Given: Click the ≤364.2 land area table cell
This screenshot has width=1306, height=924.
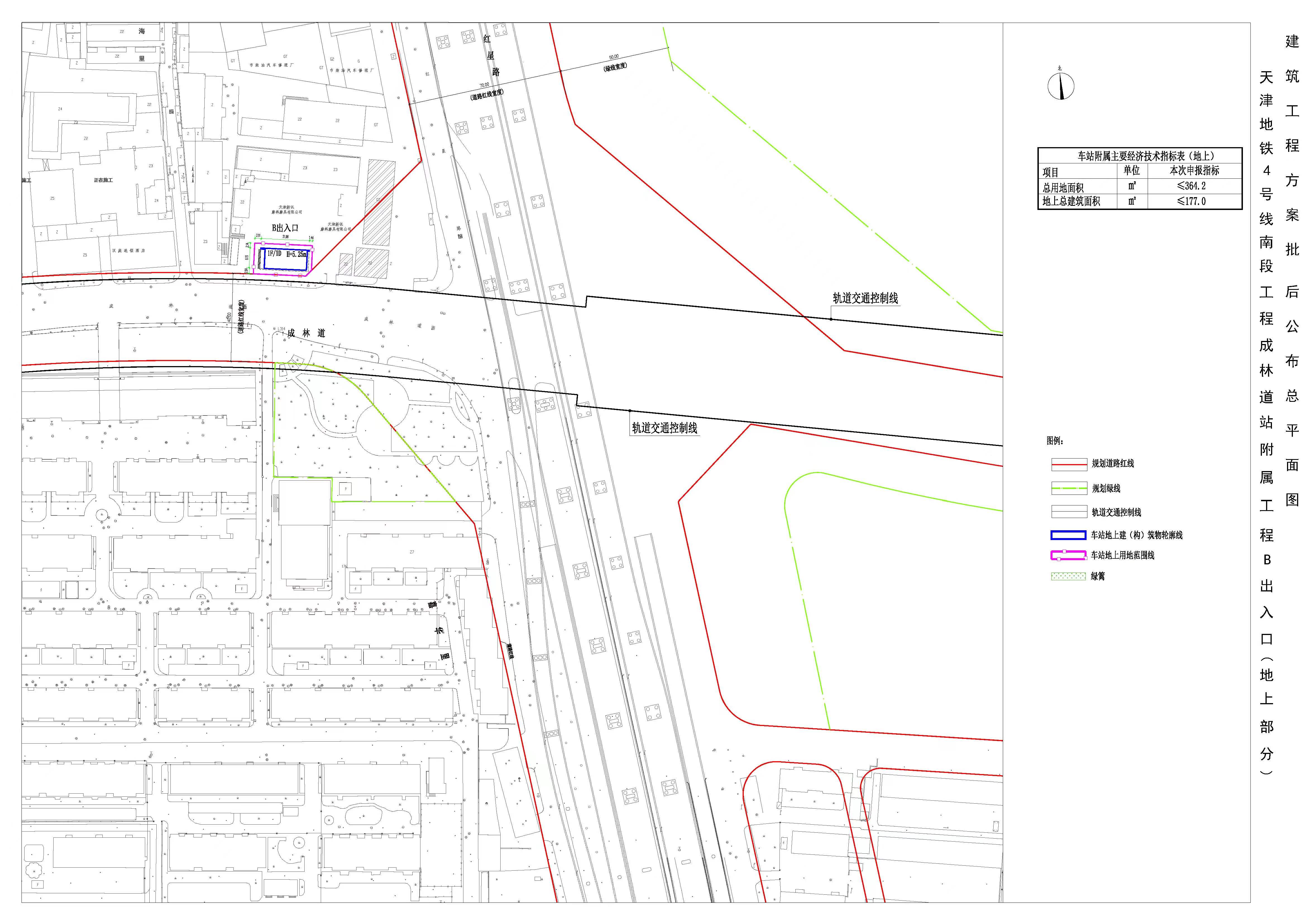Looking at the screenshot, I should click(1192, 186).
